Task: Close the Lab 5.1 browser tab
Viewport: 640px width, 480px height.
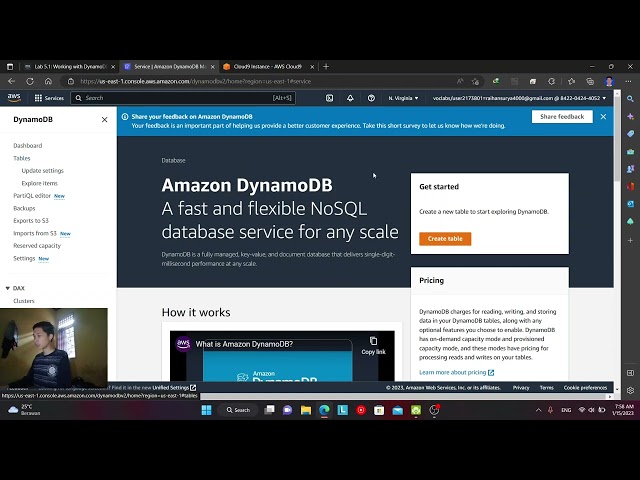Action: 113,67
